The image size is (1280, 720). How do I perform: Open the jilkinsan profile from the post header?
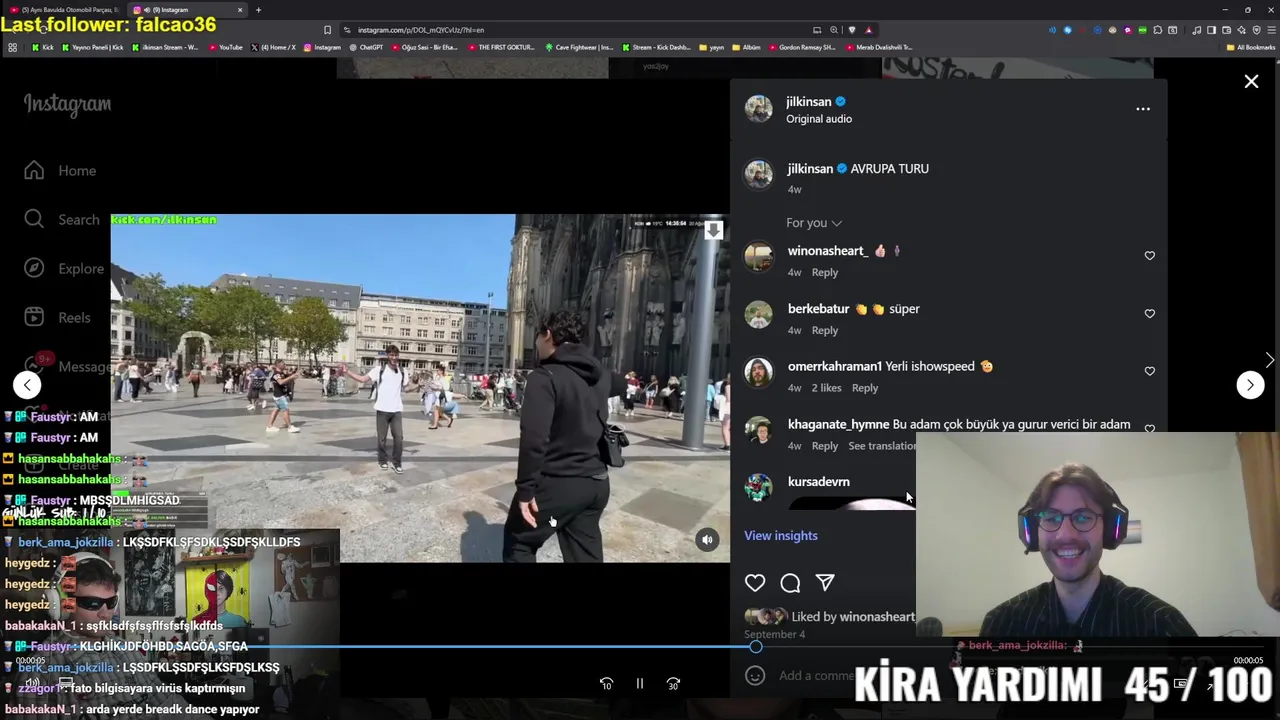809,102
